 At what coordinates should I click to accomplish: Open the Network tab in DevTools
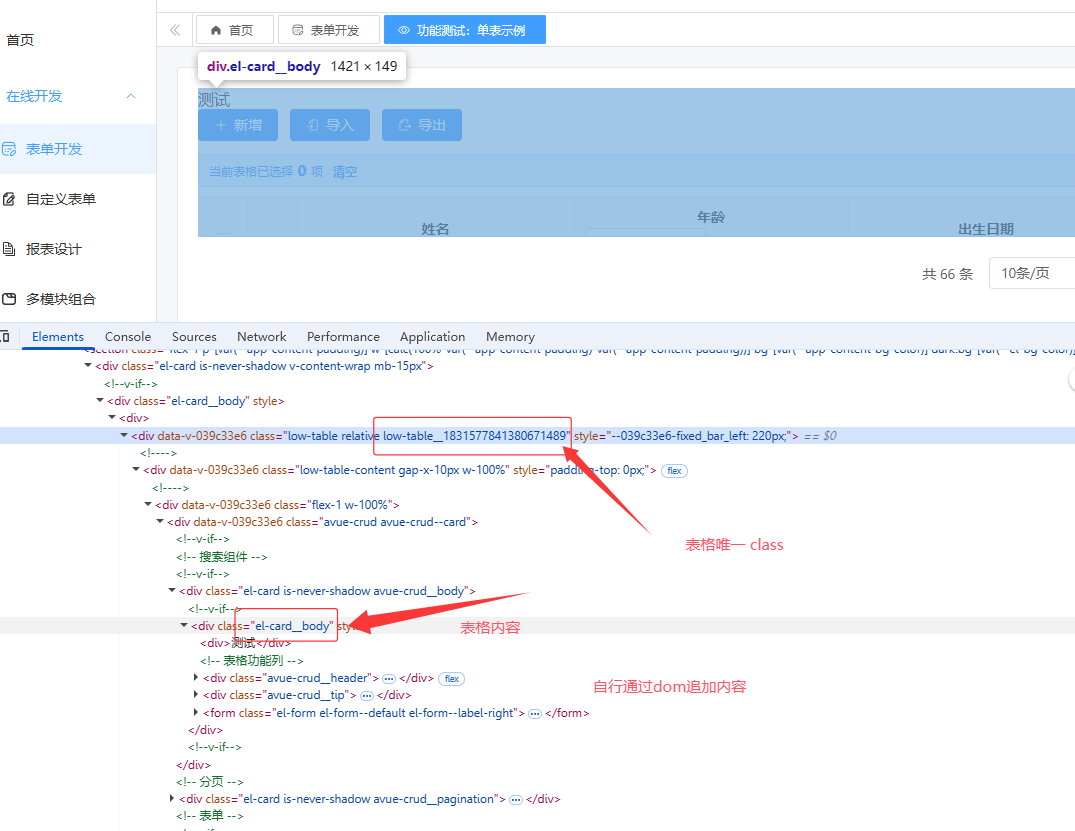click(x=261, y=337)
